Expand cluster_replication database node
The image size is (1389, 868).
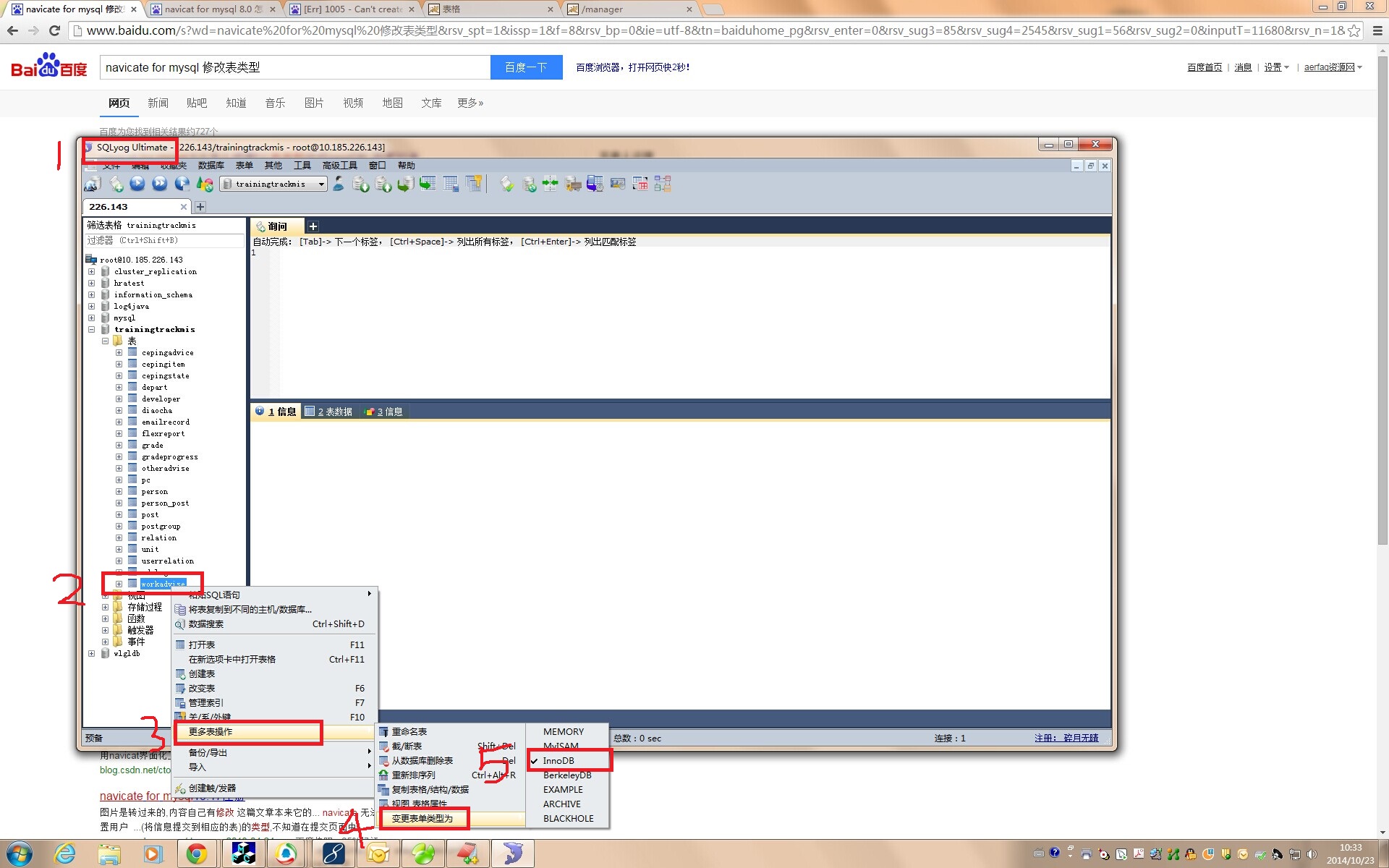92,272
